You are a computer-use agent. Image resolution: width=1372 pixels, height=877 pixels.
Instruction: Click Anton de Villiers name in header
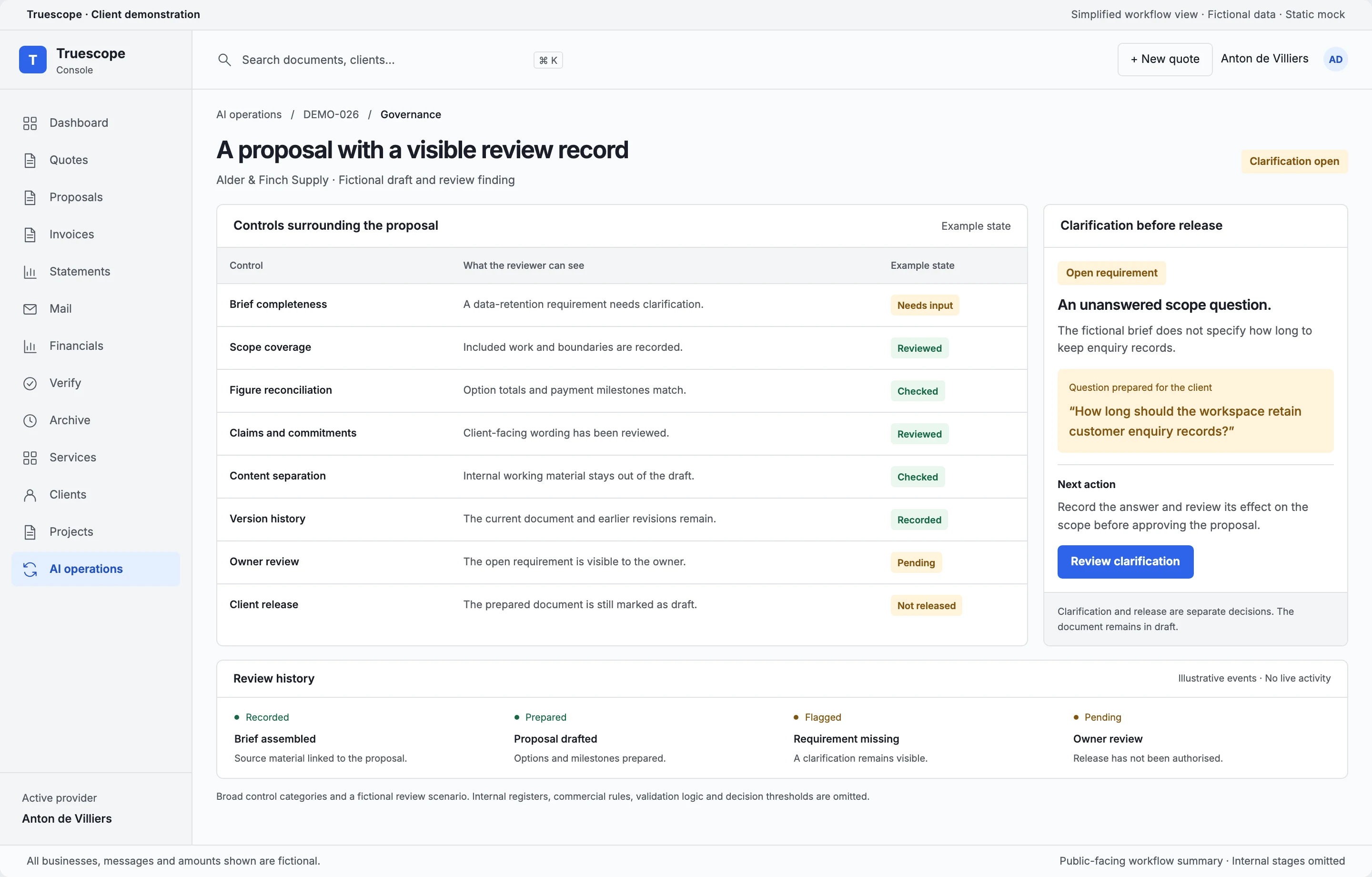pyautogui.click(x=1264, y=59)
